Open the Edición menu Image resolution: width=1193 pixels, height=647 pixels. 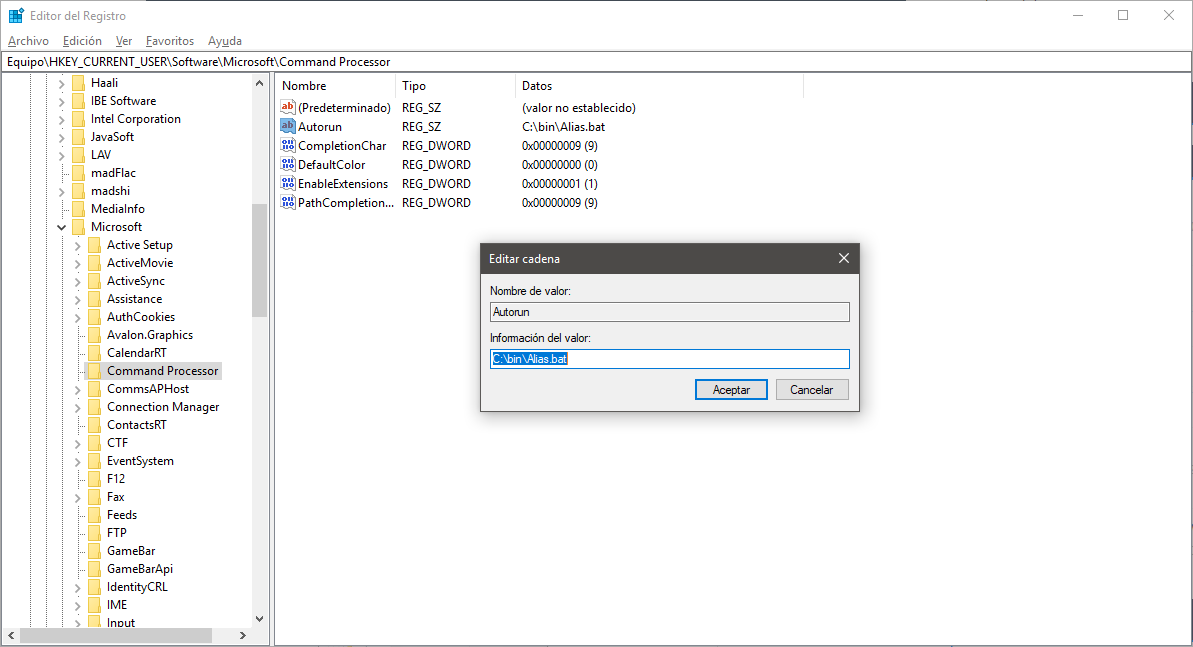[82, 41]
